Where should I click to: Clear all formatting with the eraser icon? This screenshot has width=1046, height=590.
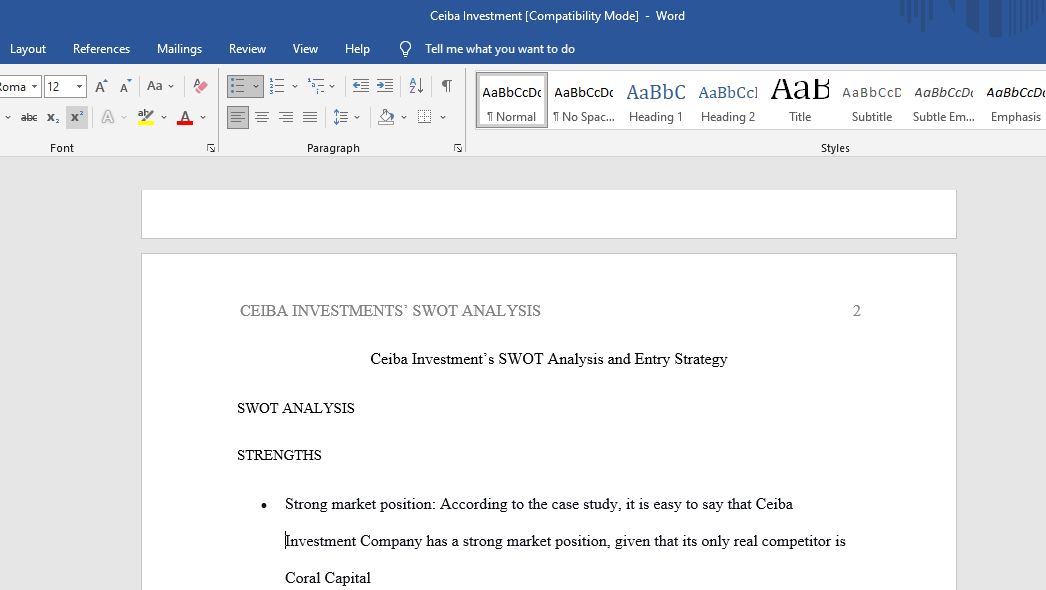[200, 86]
